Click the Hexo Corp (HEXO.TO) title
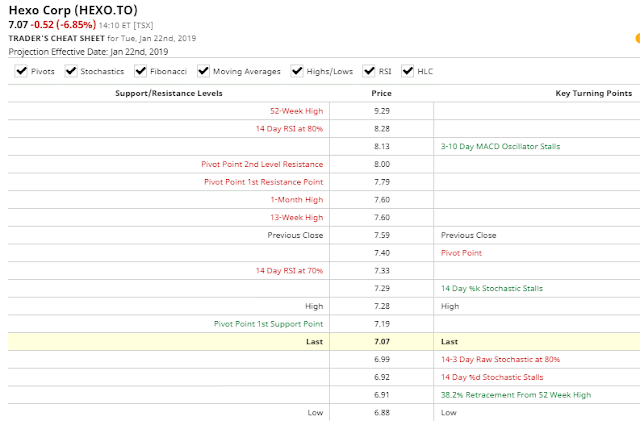 (73, 10)
